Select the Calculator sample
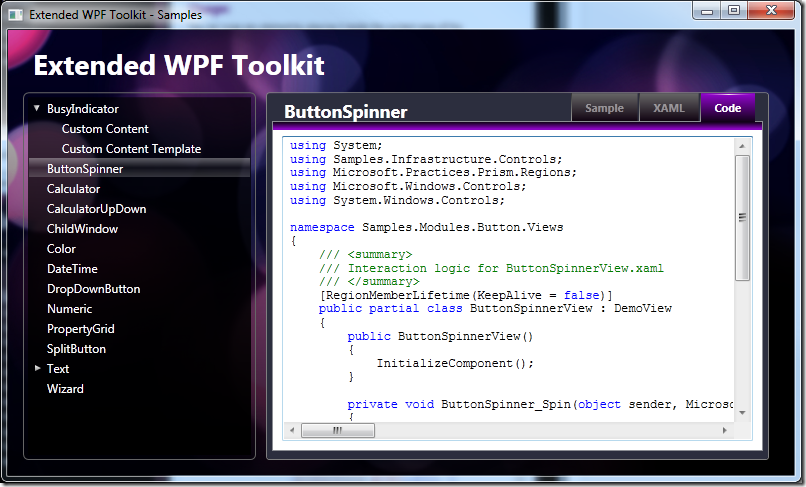 pos(74,189)
